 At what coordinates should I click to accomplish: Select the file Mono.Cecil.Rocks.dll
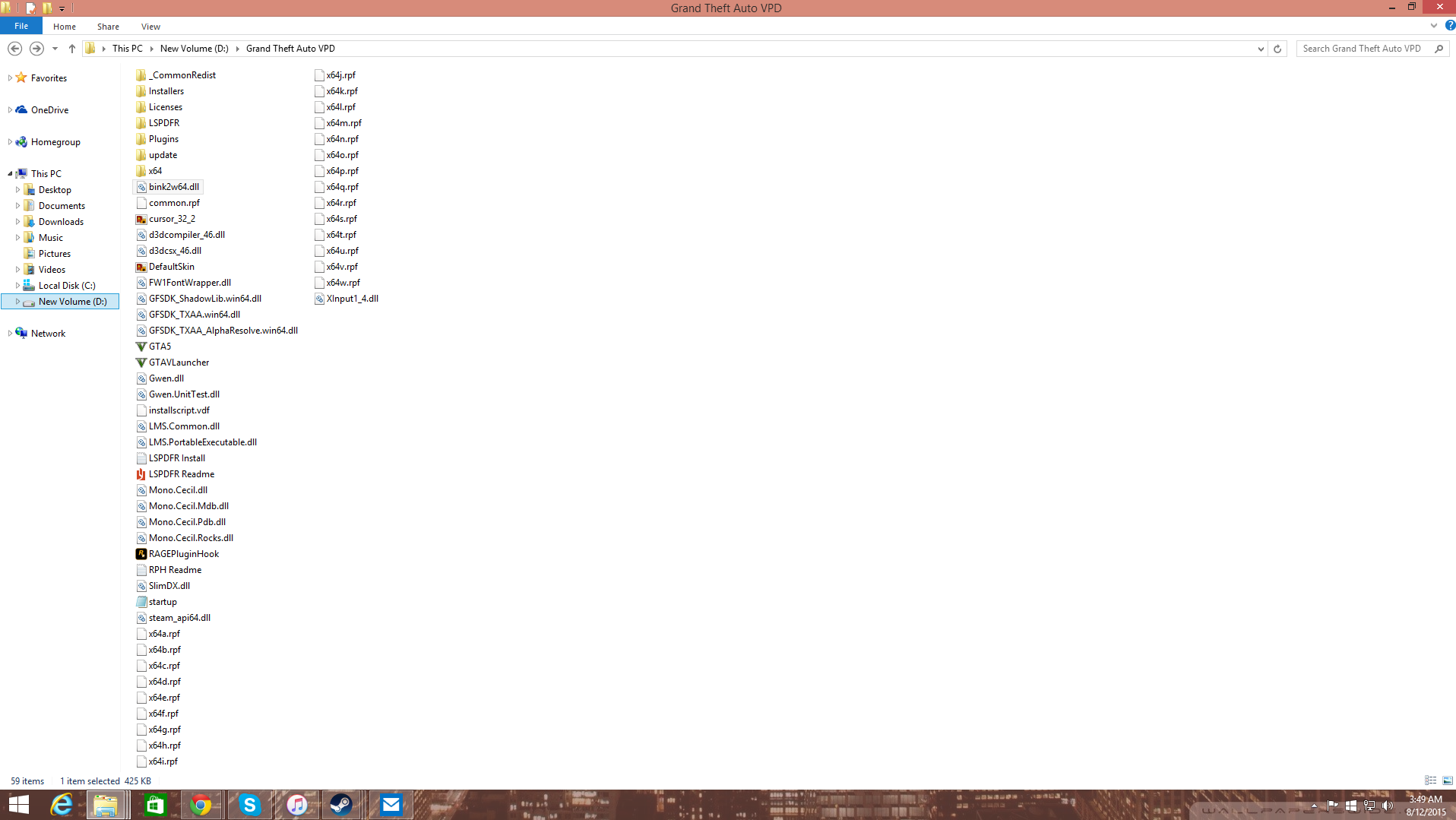pos(185,538)
